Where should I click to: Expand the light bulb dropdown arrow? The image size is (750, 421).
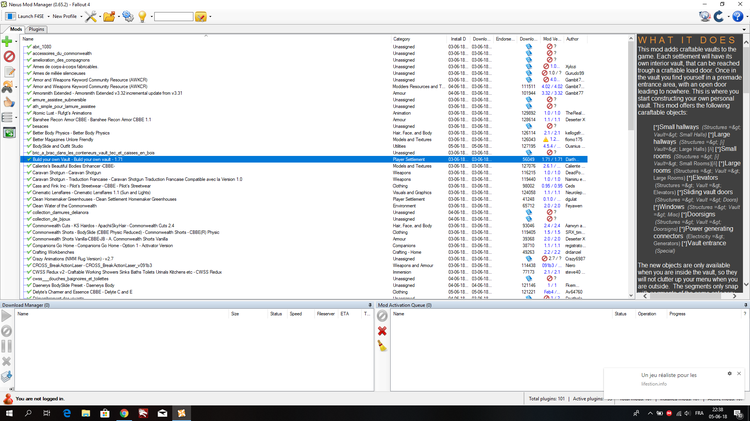click(x=151, y=17)
